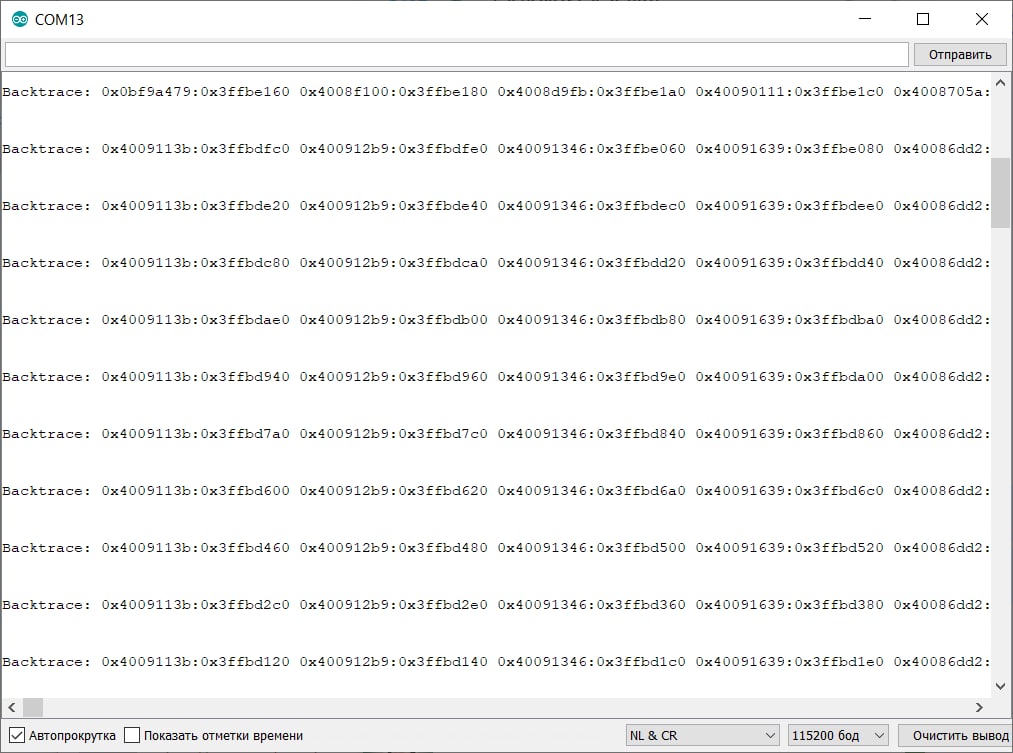Click backtrace value 0x400912b9:0x3ffbd7c0
This screenshot has width=1013, height=753.
(x=393, y=434)
